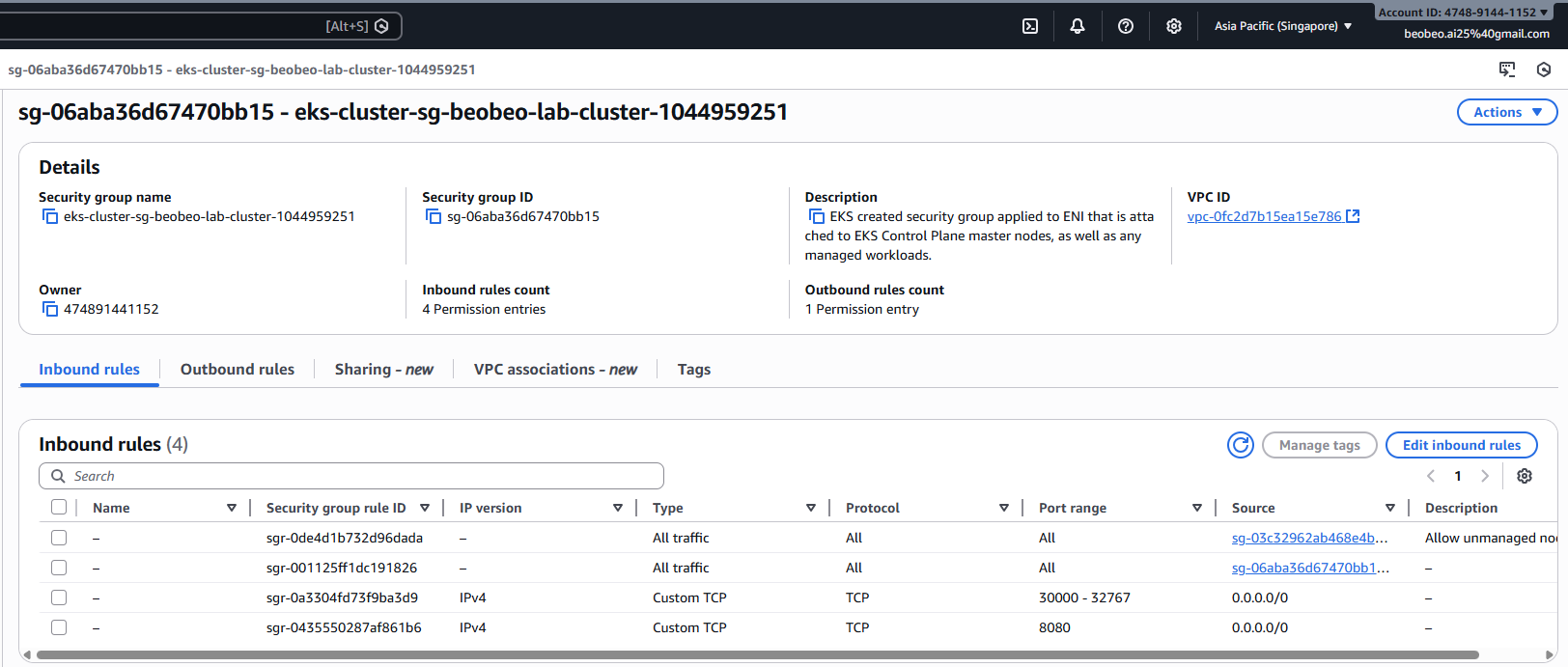This screenshot has width=1568, height=667.
Task: Open the vpc-0fc2d7b15ea15e786 link
Action: (1265, 216)
